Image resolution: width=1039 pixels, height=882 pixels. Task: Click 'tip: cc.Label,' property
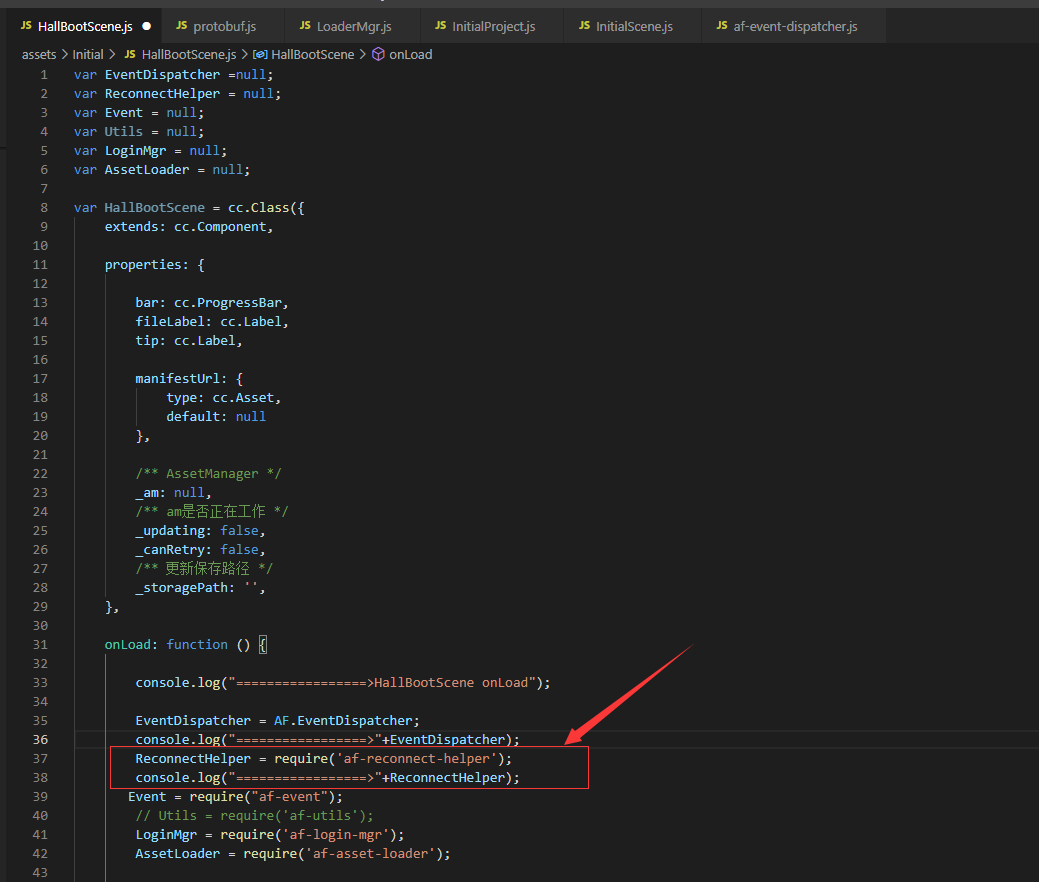189,341
